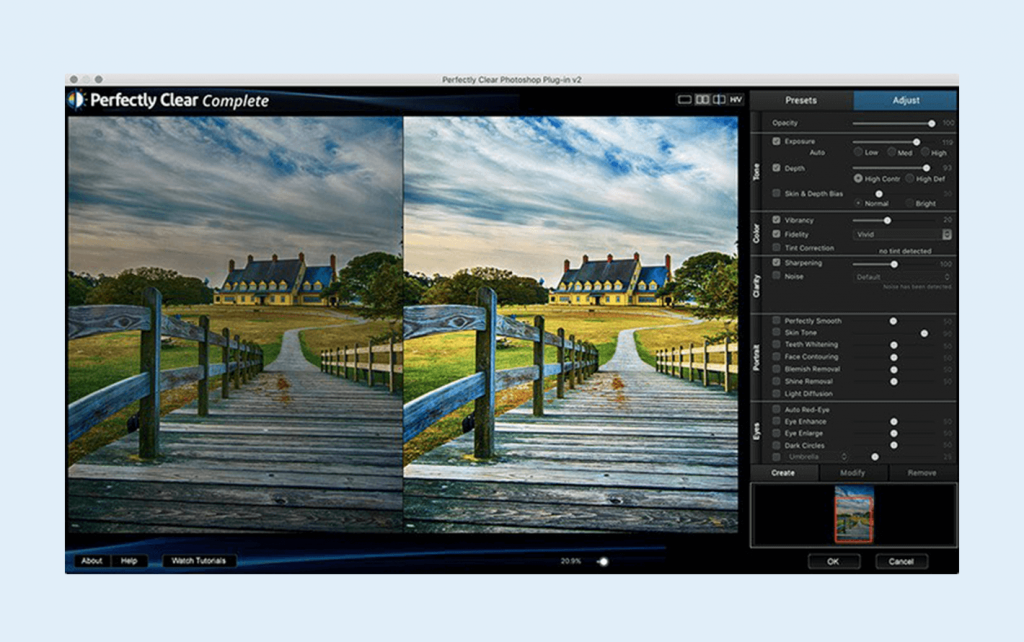The image size is (1024, 642).
Task: Disable the Depth checkbox
Action: 776,168
